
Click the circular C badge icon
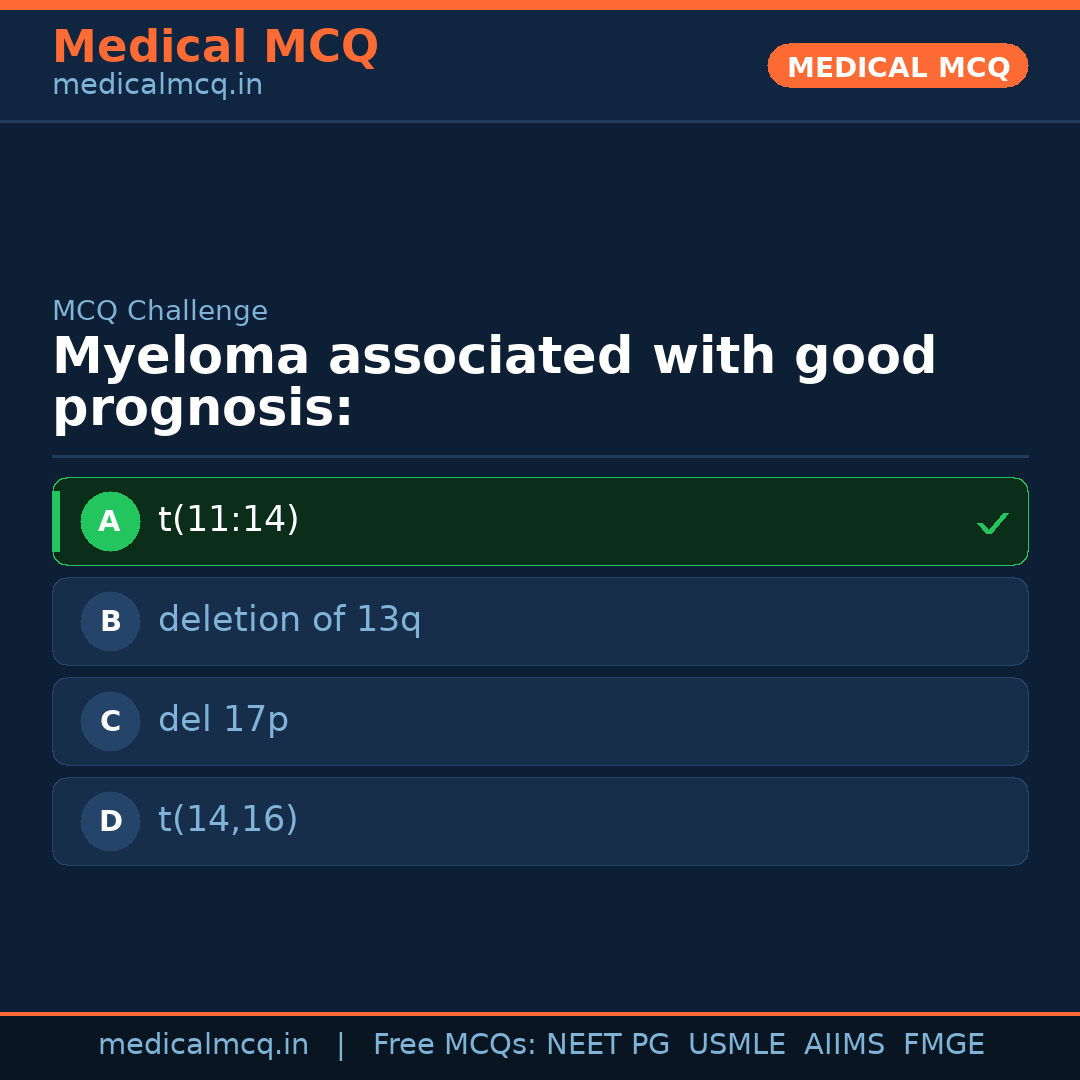110,721
